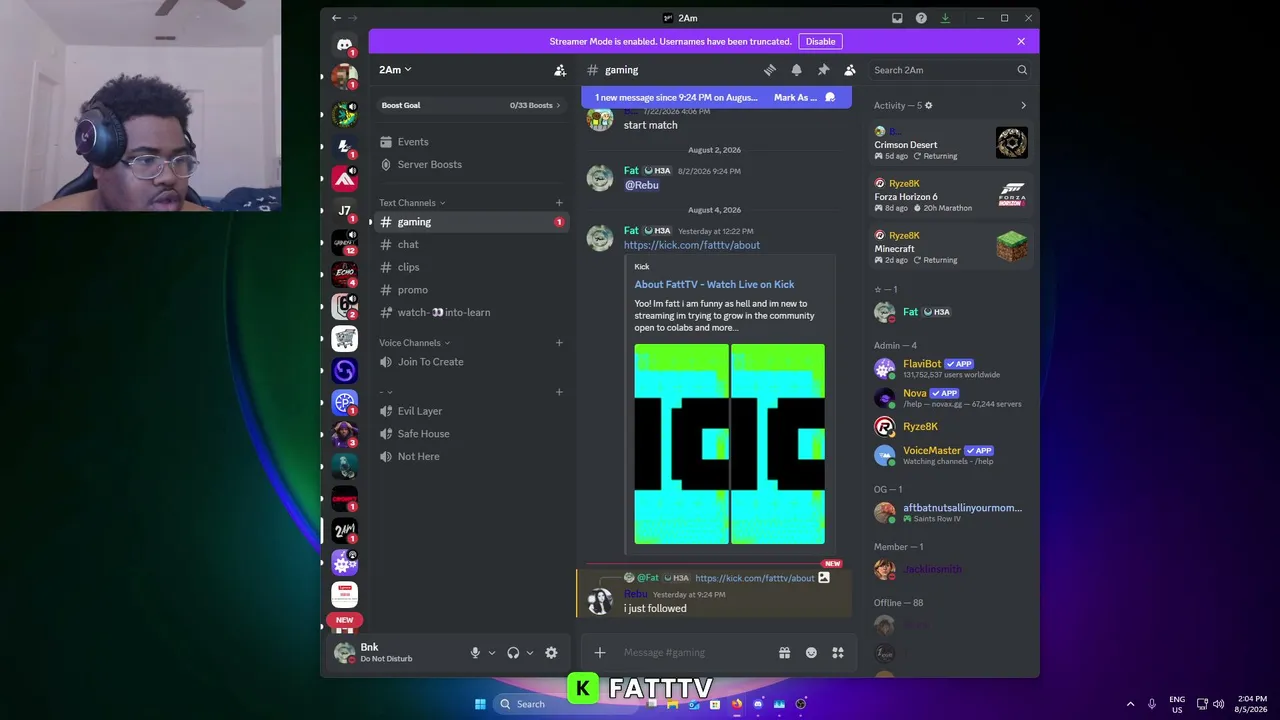
Task: Invite people to the 2Am server
Action: click(x=560, y=70)
